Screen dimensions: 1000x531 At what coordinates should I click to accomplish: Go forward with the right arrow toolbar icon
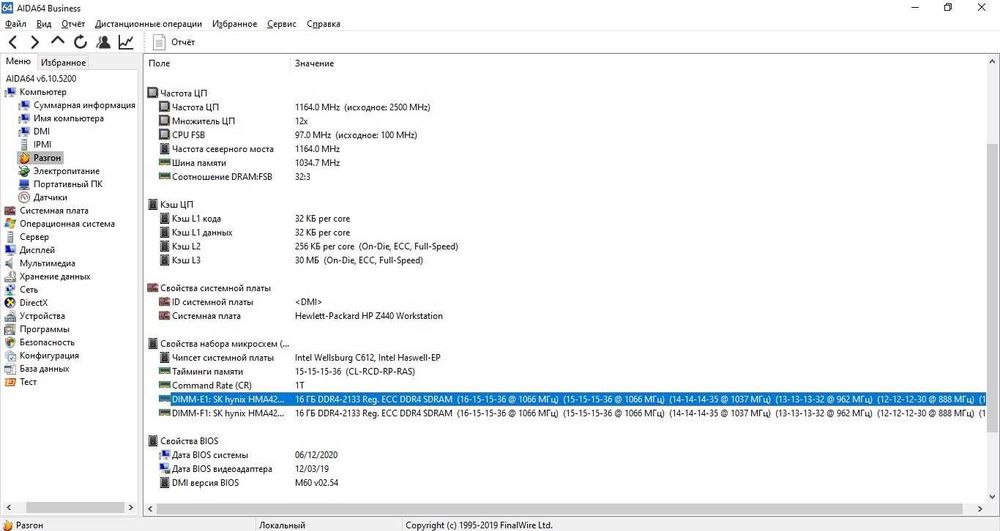pyautogui.click(x=35, y=42)
